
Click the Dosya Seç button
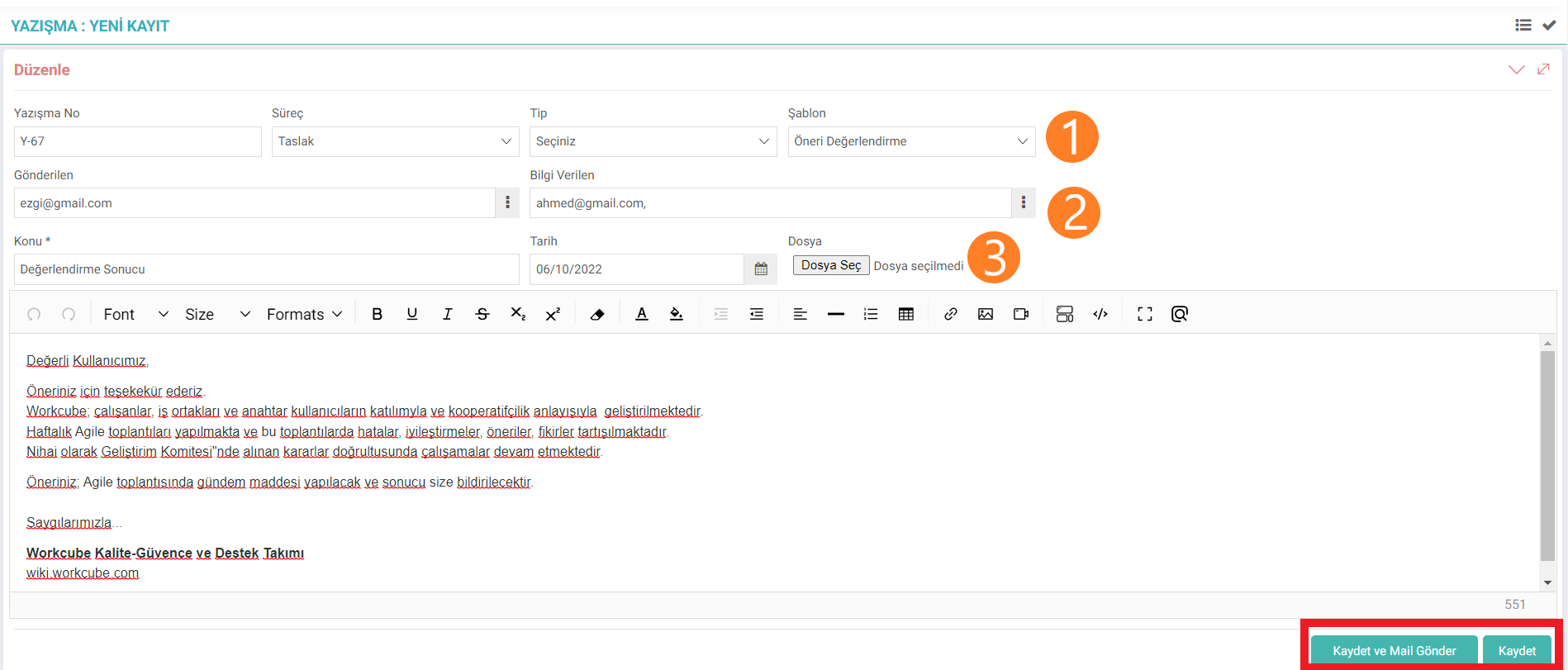point(831,265)
